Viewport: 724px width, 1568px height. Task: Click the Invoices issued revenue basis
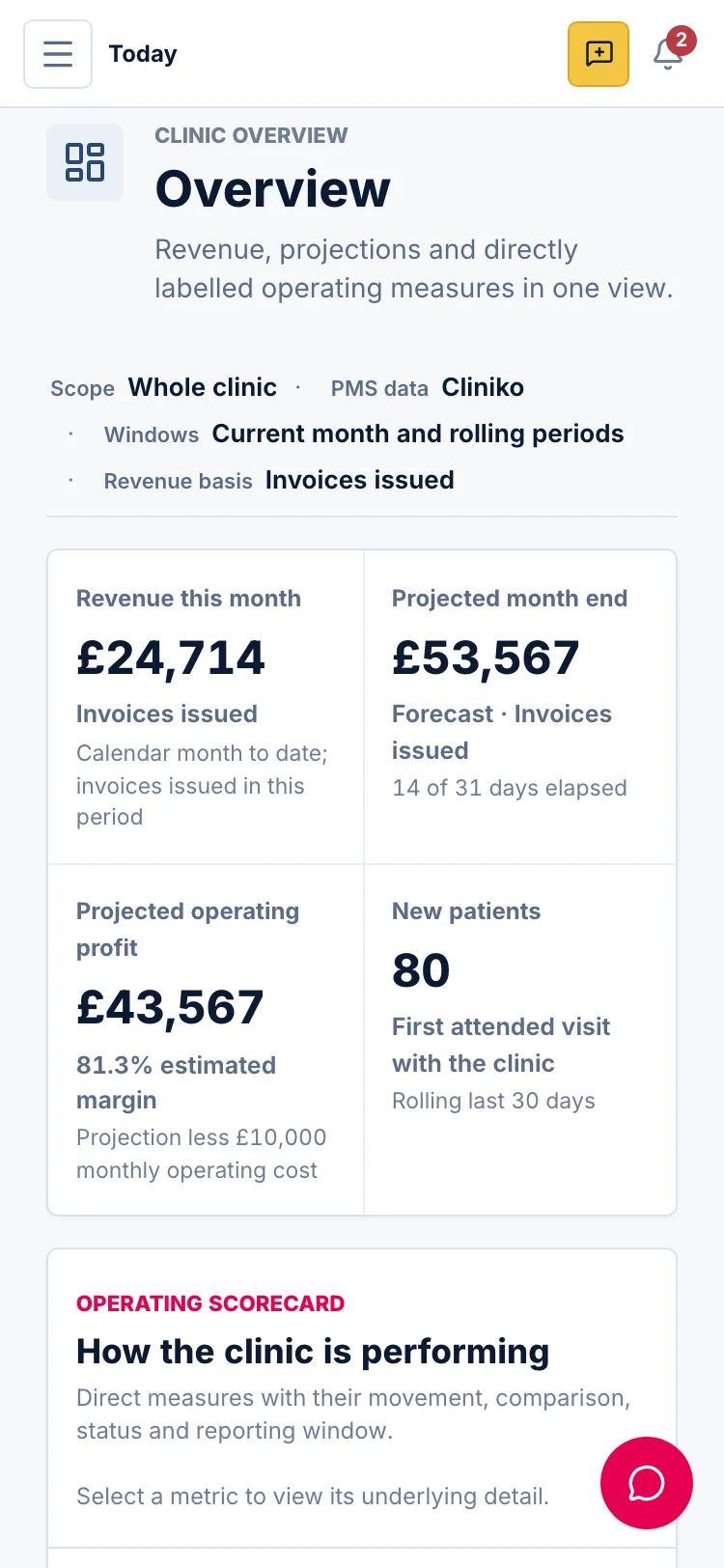[359, 480]
